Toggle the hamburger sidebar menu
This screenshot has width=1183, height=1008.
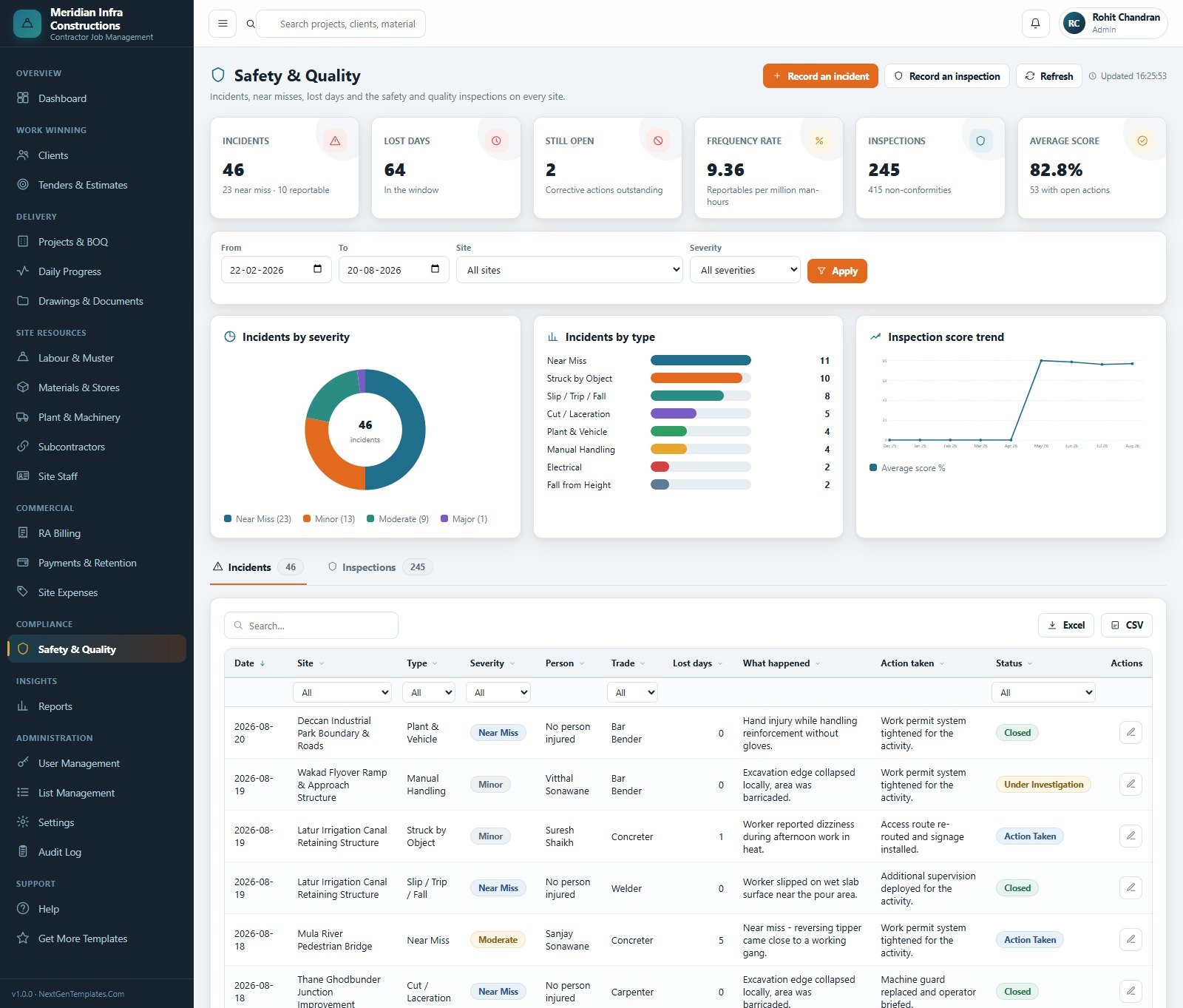pos(223,24)
